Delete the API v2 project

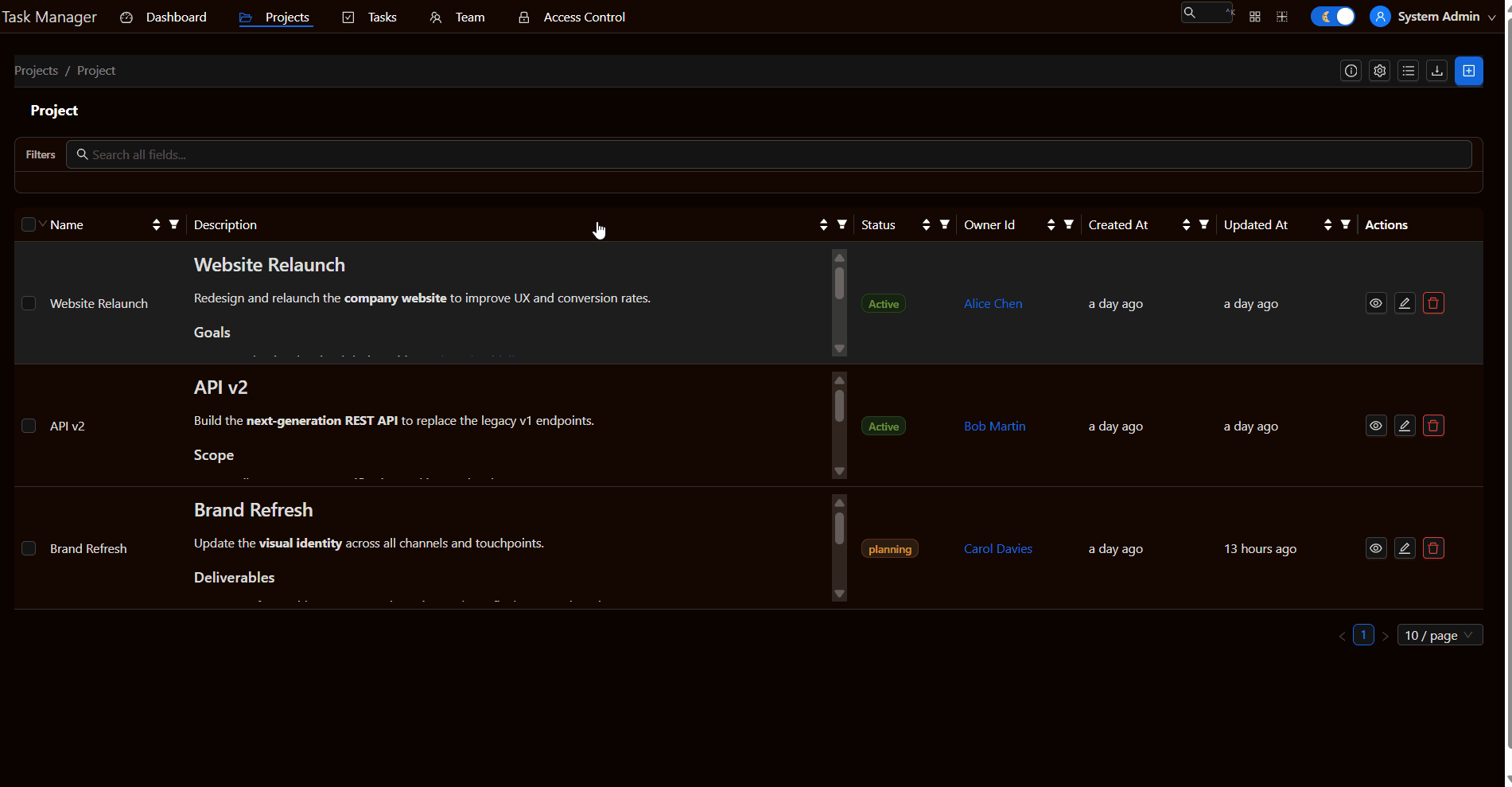[x=1433, y=426]
